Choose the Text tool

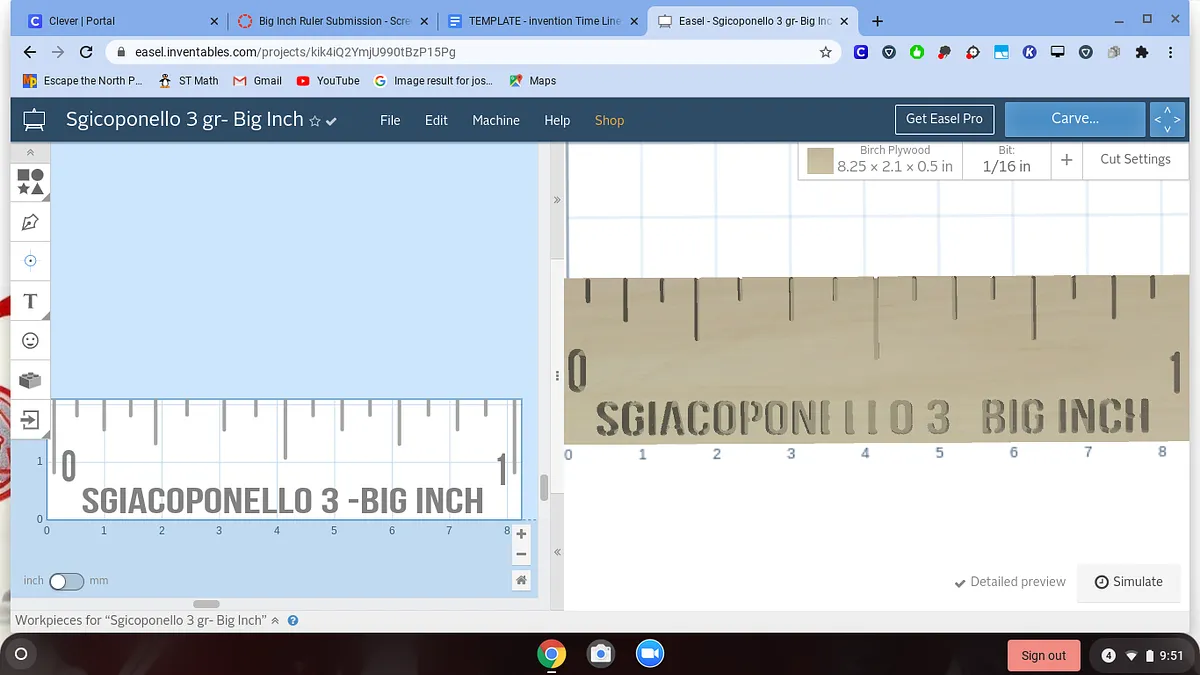(x=30, y=301)
